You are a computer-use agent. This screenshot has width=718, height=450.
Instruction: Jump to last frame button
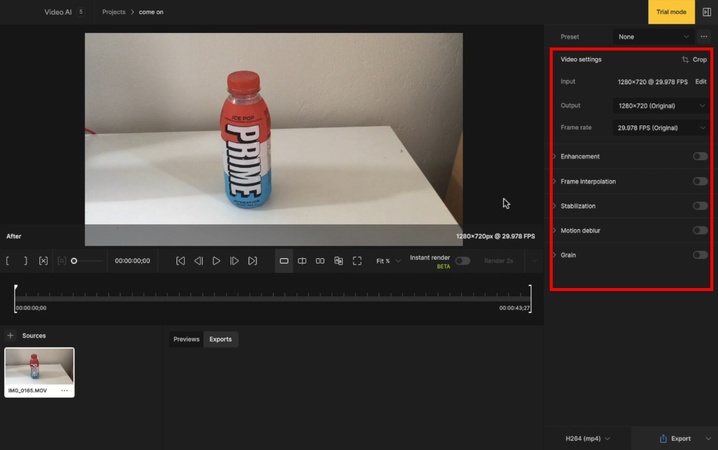point(252,261)
